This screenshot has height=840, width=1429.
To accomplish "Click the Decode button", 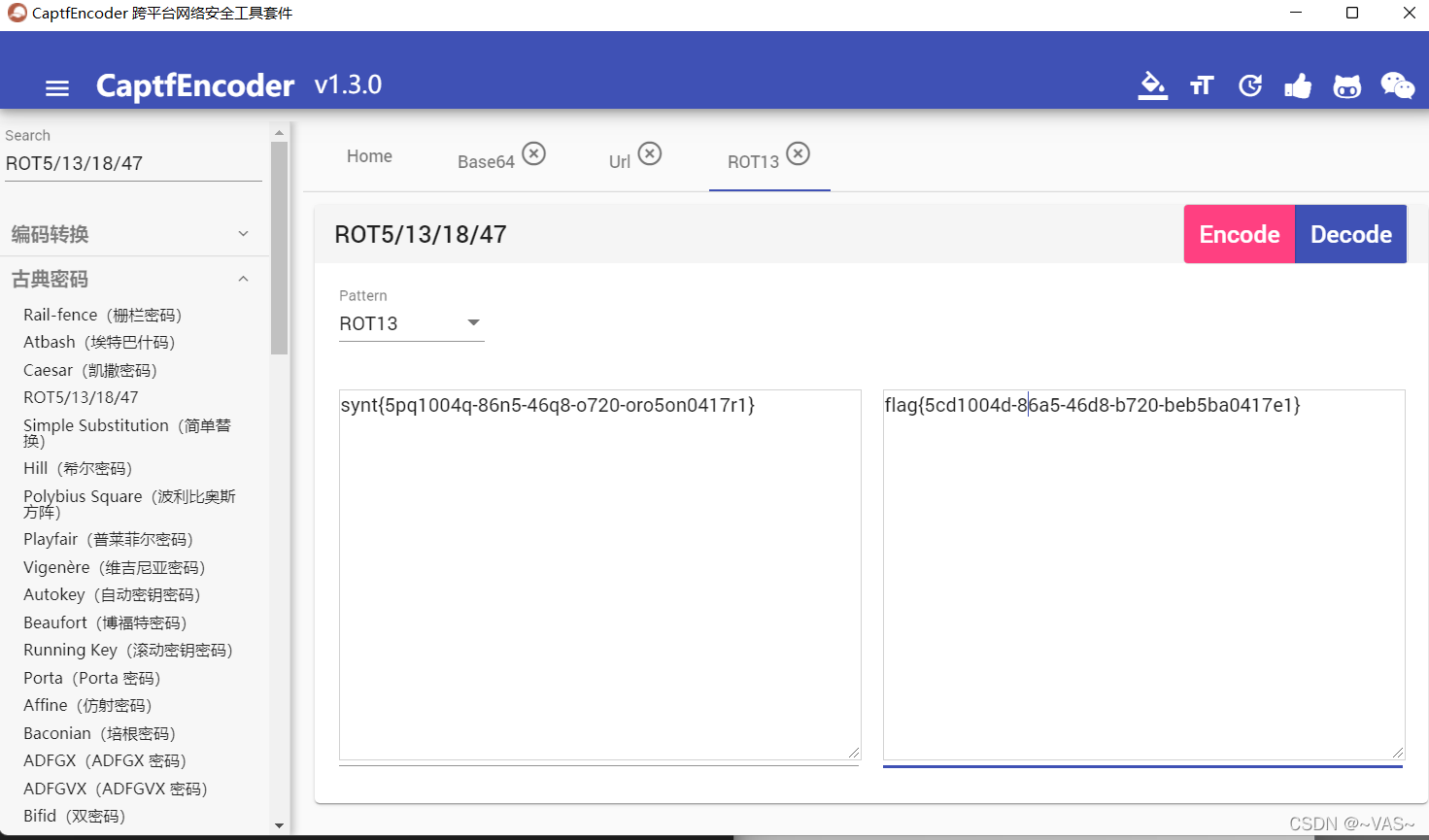I will click(x=1351, y=234).
